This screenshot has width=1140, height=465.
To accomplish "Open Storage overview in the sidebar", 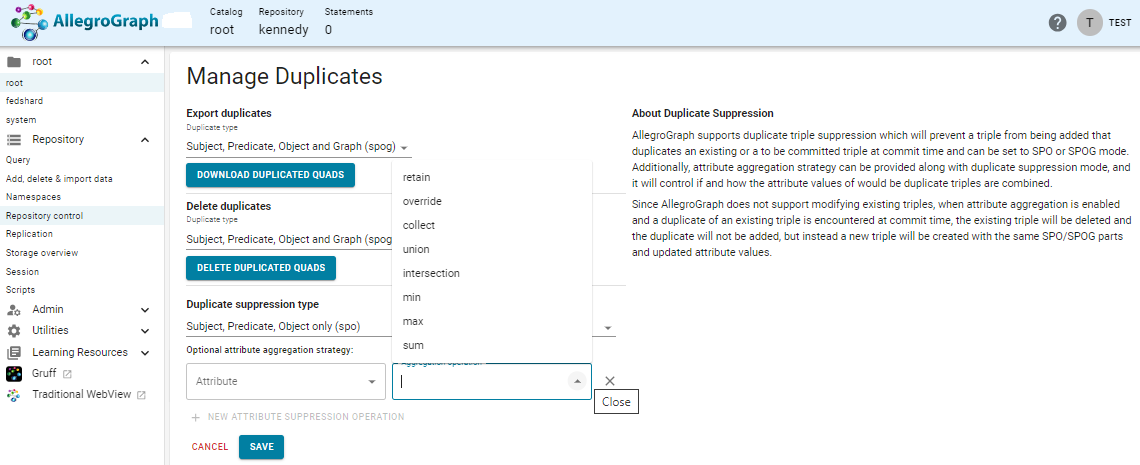I will point(42,253).
